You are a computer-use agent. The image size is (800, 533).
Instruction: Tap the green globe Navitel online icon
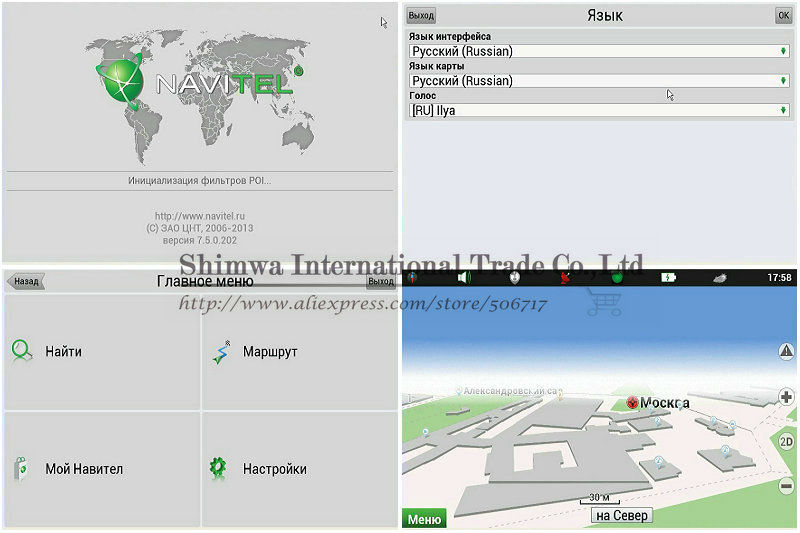coord(617,277)
